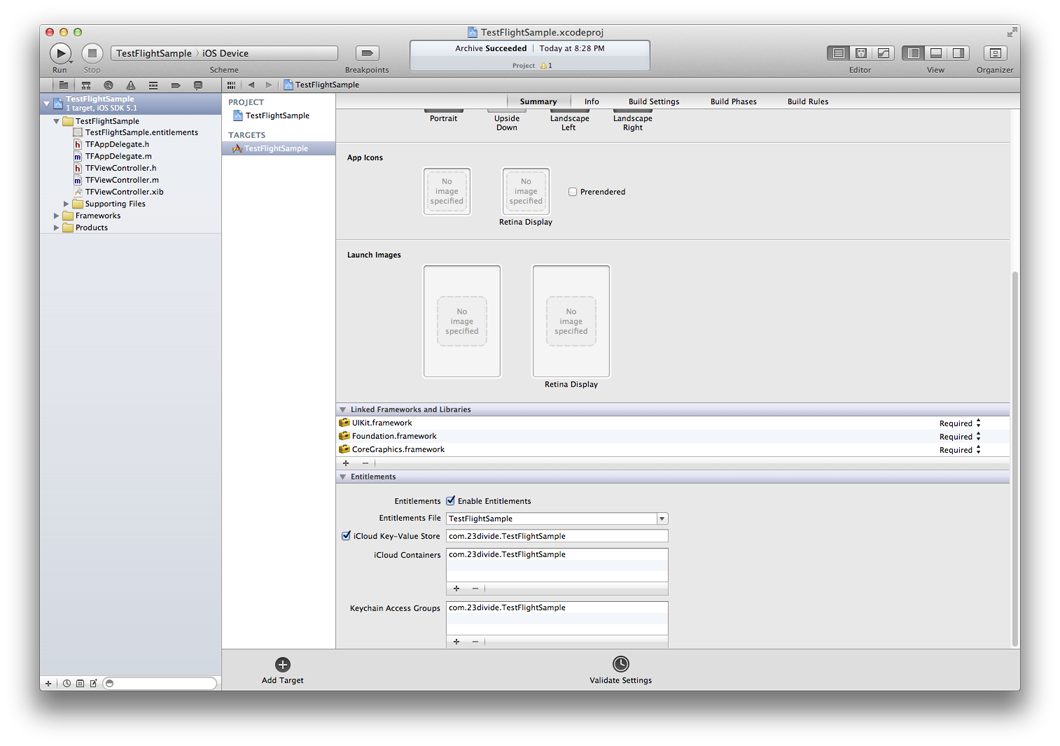Toggle the Prerendered checkbox
Screen dimensions: 1060x746
(573, 192)
